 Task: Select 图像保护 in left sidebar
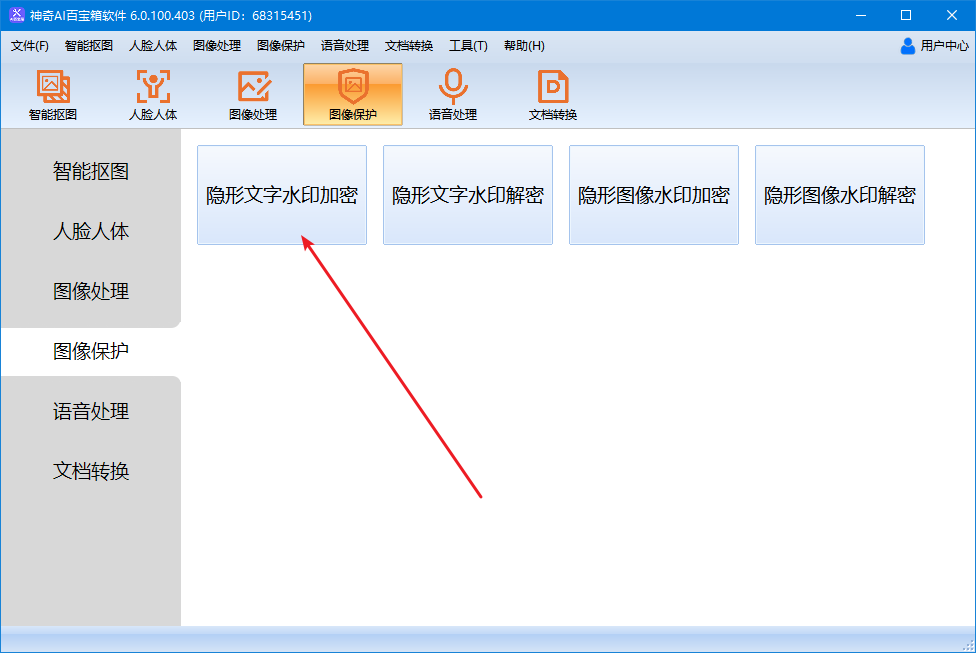pyautogui.click(x=91, y=351)
